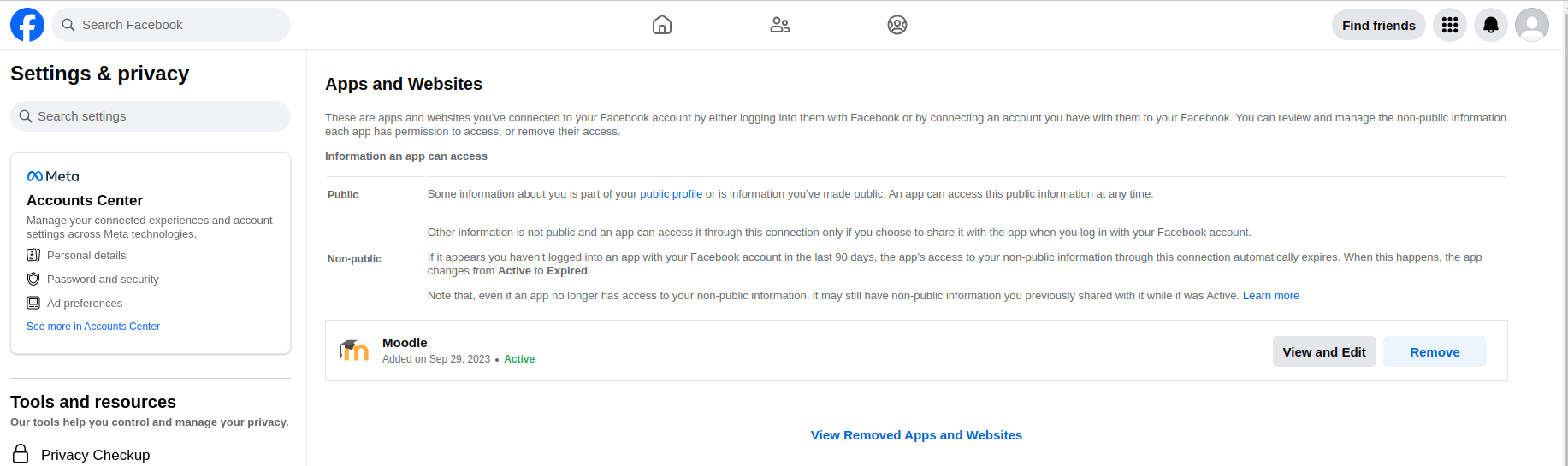Remove the Moodle app

1435,351
